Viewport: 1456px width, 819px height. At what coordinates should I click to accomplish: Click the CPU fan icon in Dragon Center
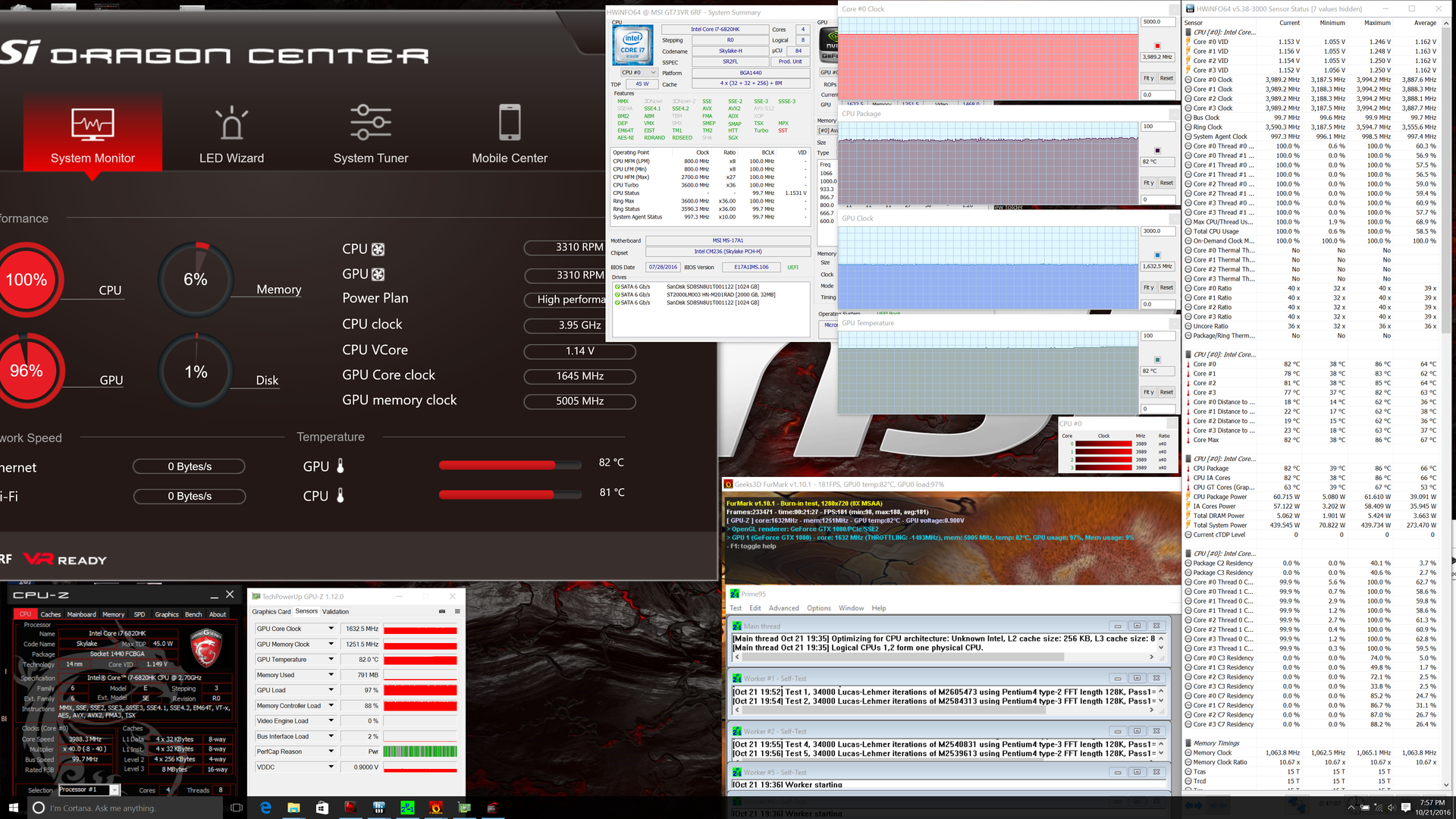pos(378,249)
